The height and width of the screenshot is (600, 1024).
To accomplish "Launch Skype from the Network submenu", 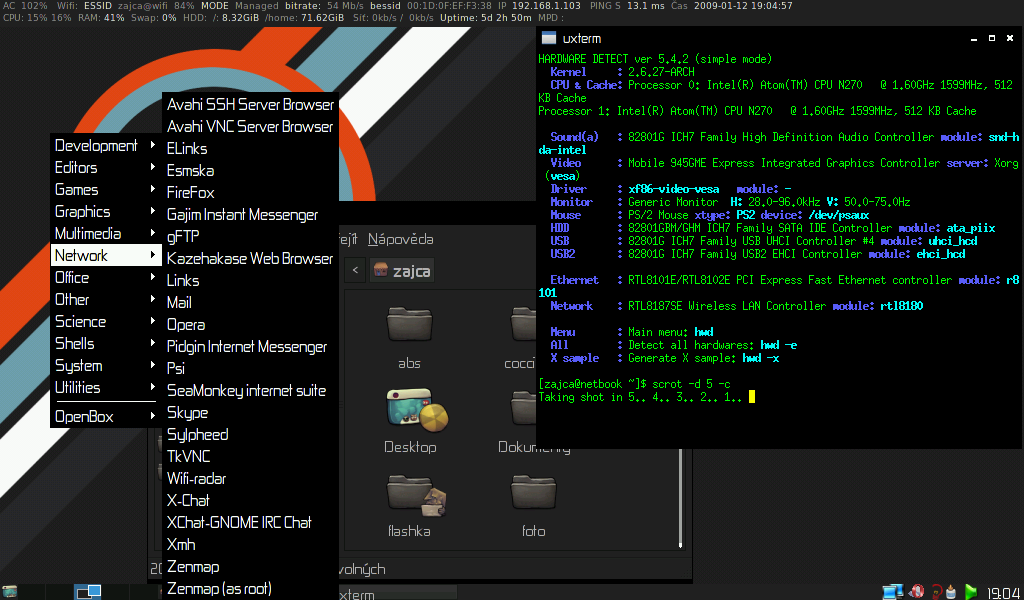I will [250, 412].
